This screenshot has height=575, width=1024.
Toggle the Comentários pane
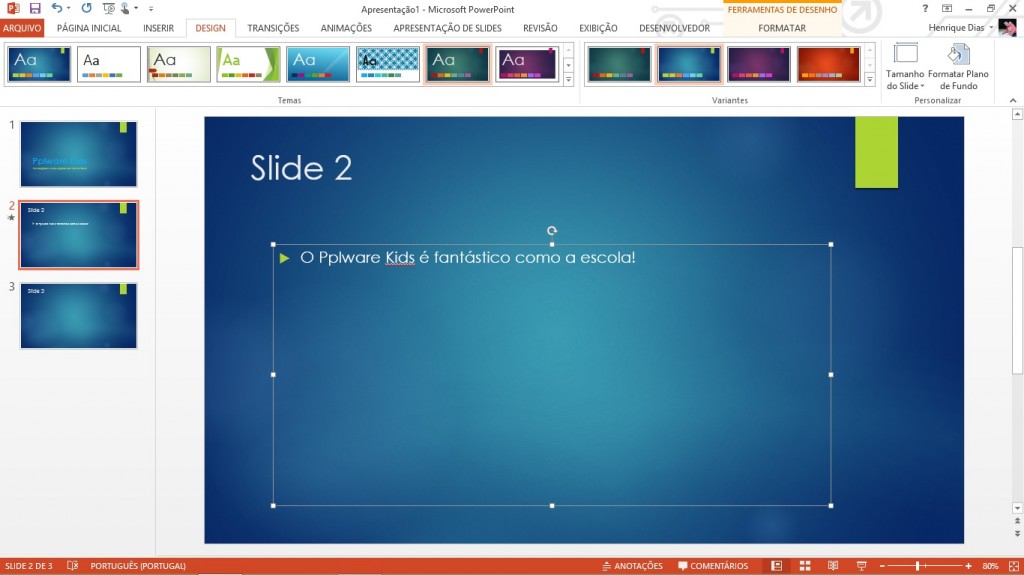coord(712,566)
